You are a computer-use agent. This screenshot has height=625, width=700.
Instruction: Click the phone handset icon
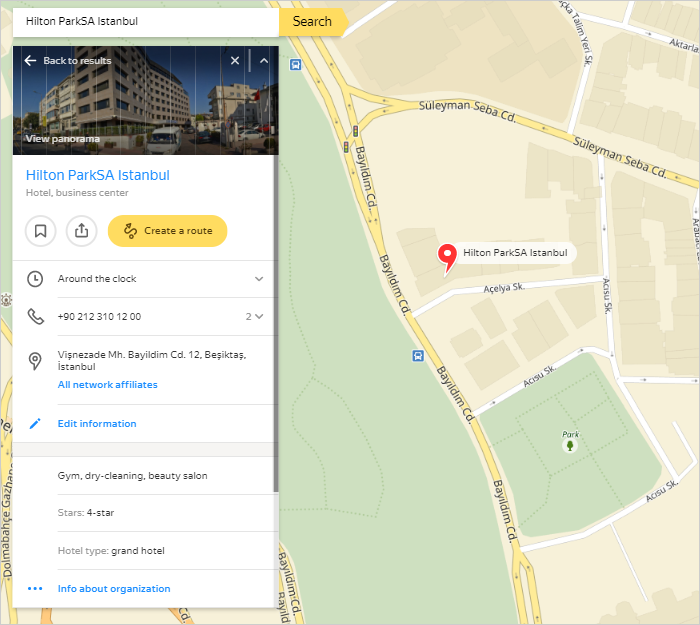pos(36,317)
